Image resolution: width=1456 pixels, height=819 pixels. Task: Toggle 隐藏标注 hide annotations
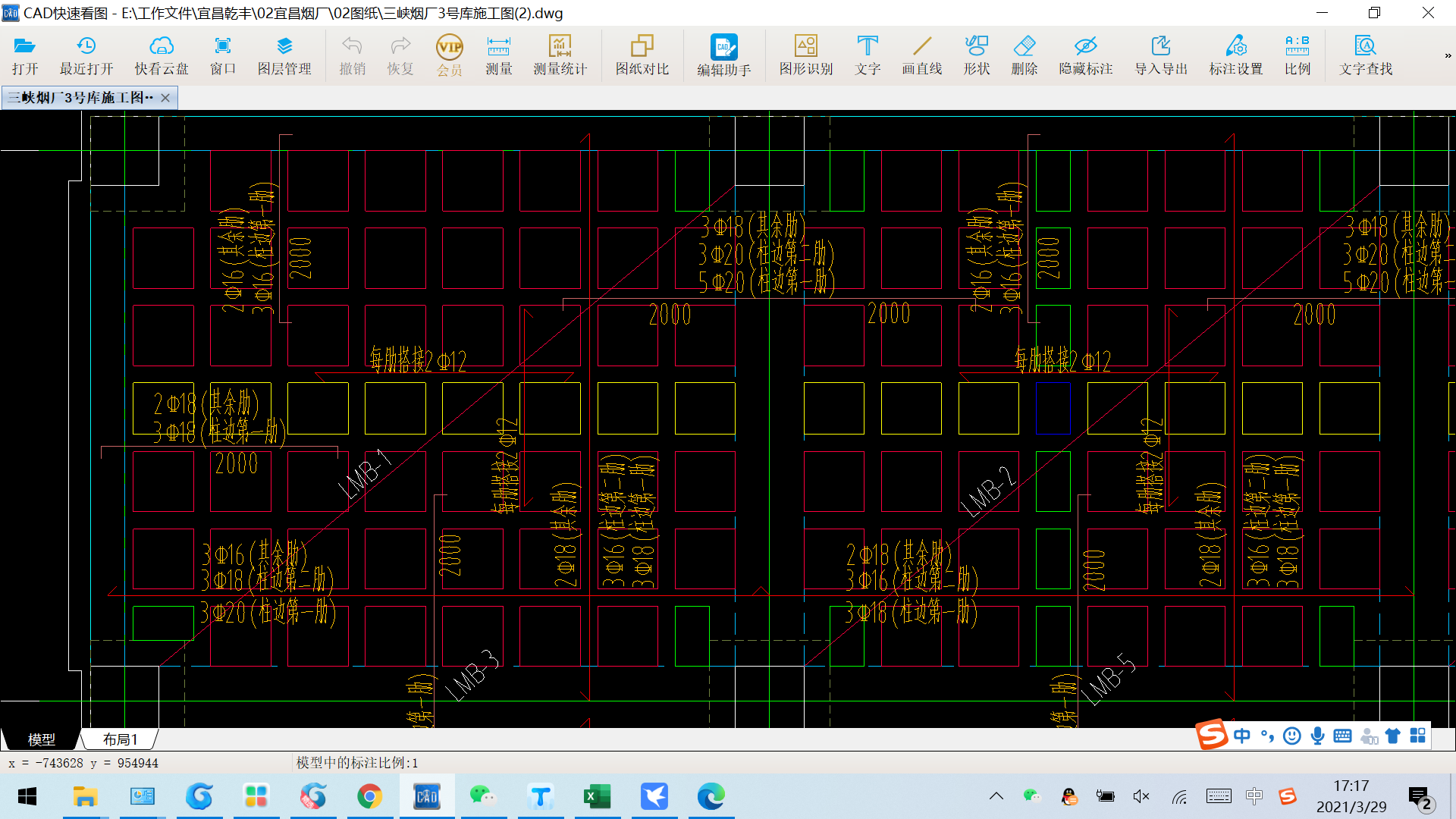[x=1086, y=55]
